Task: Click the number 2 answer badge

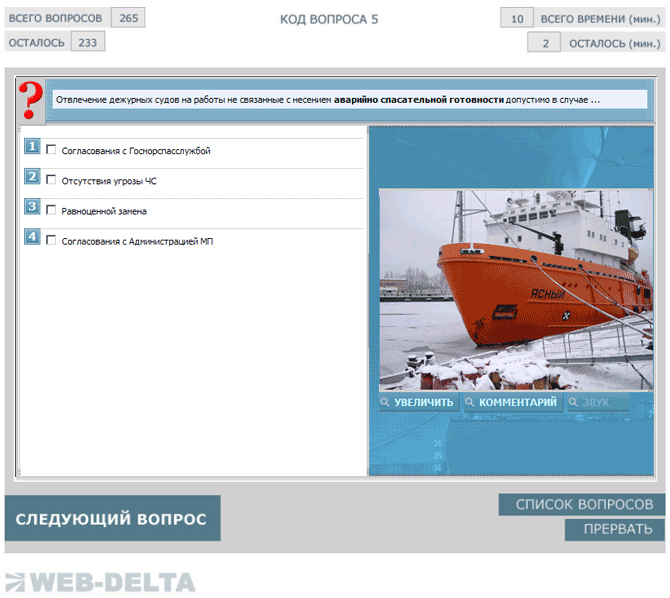Action: (33, 178)
